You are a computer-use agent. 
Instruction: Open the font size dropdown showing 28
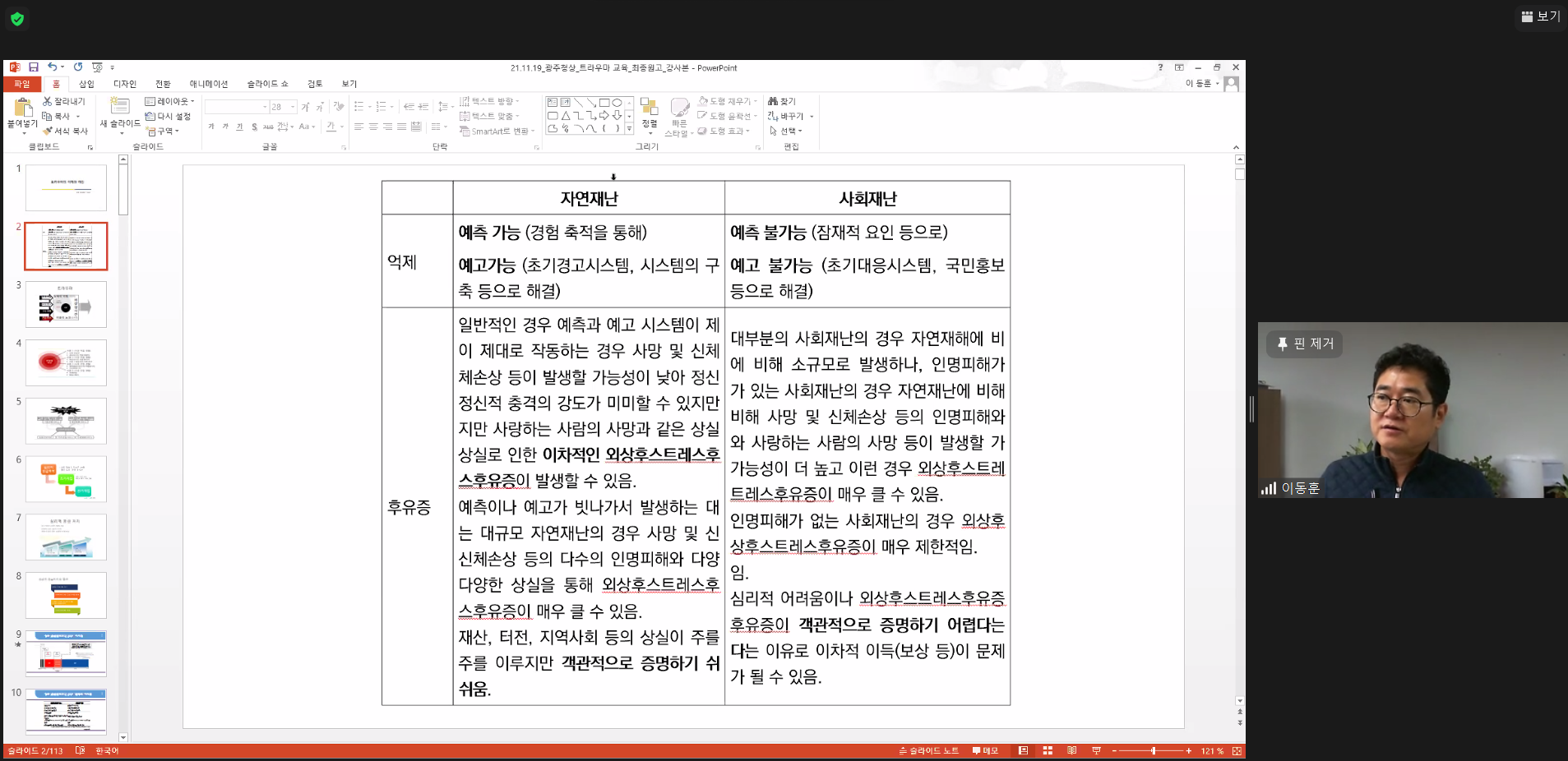293,107
